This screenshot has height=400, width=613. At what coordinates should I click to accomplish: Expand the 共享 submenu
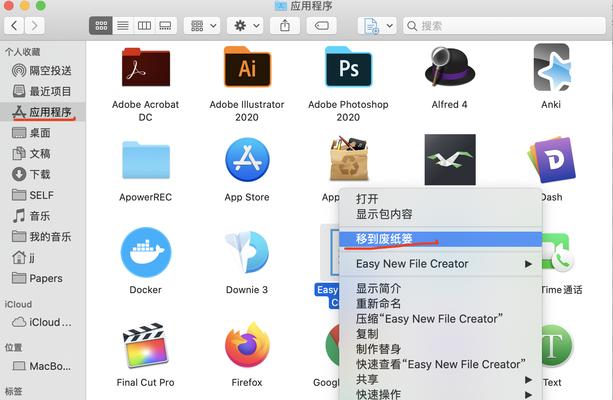(440, 379)
